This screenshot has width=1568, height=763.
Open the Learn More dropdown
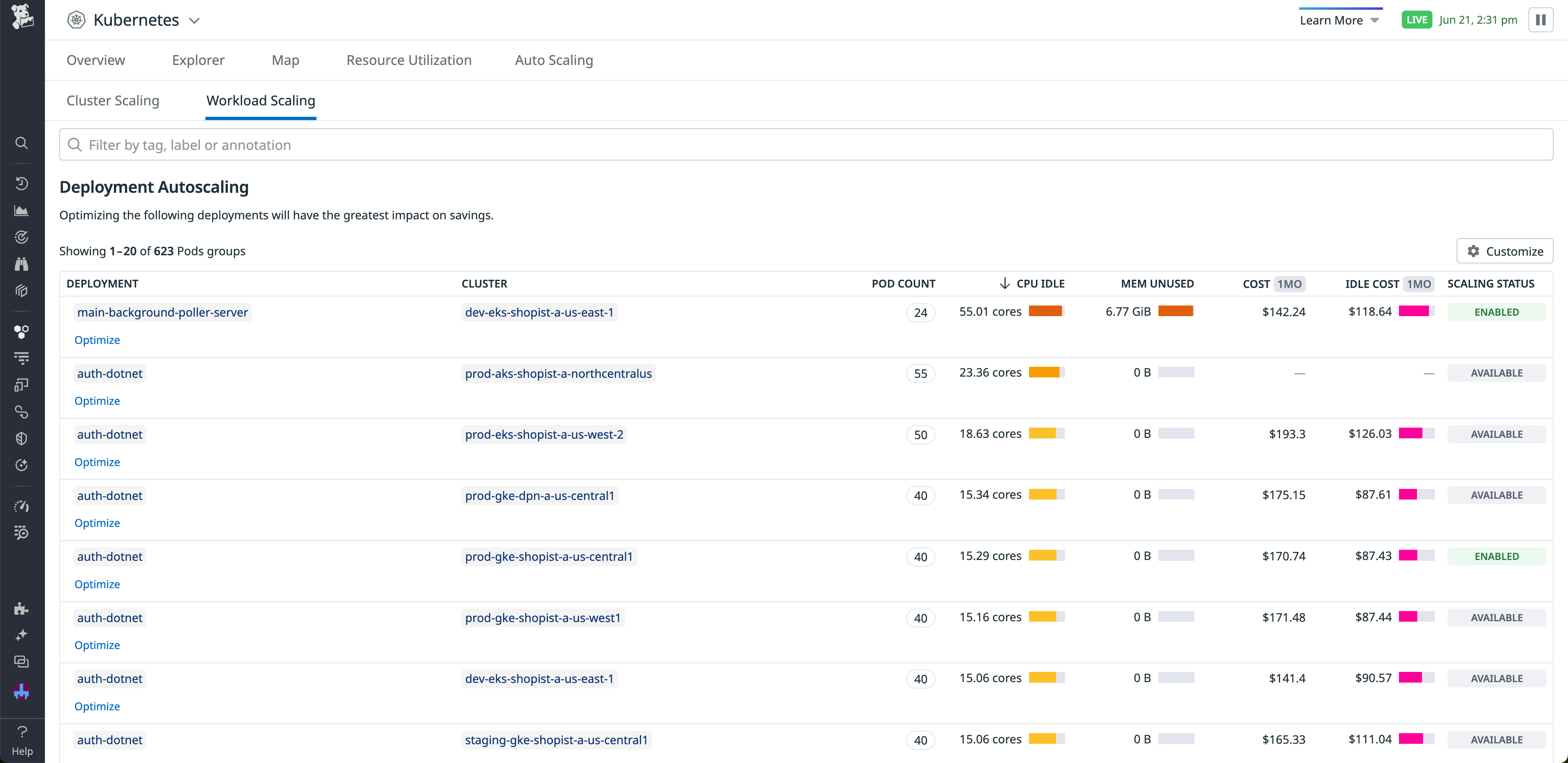pyautogui.click(x=1340, y=20)
